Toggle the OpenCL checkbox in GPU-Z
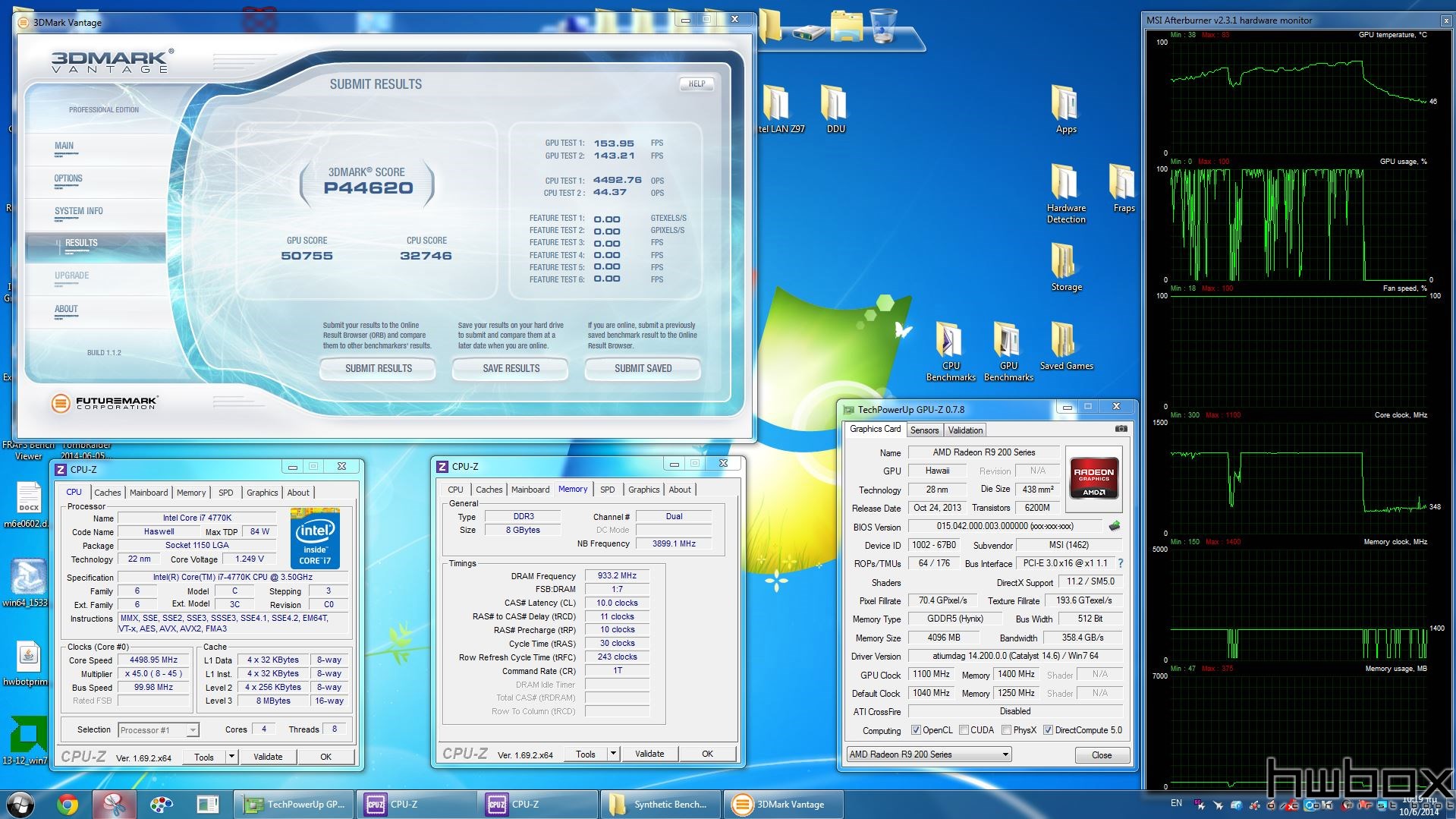This screenshot has height=819, width=1456. click(x=916, y=730)
